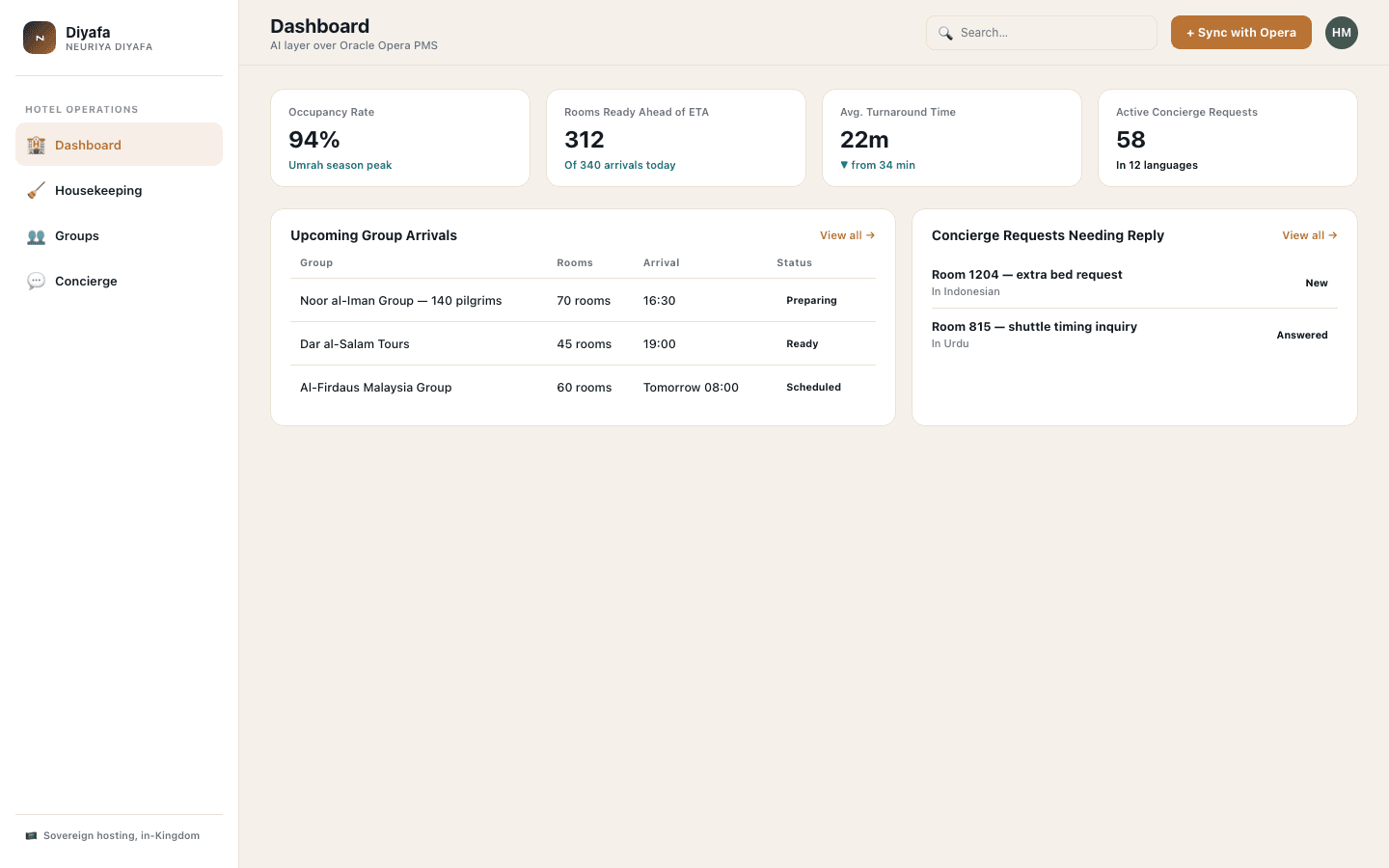This screenshot has height=868, width=1389.
Task: Click the 60 rooms cell
Action: pyautogui.click(x=584, y=388)
